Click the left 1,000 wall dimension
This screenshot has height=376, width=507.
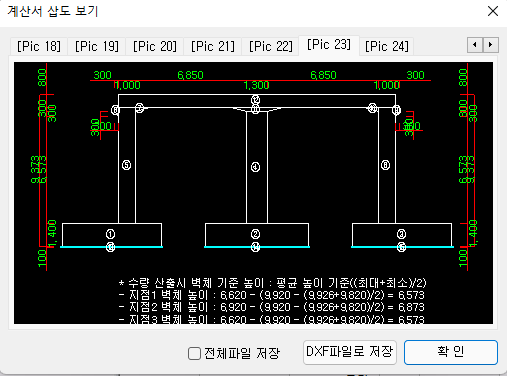pyautogui.click(x=127, y=85)
